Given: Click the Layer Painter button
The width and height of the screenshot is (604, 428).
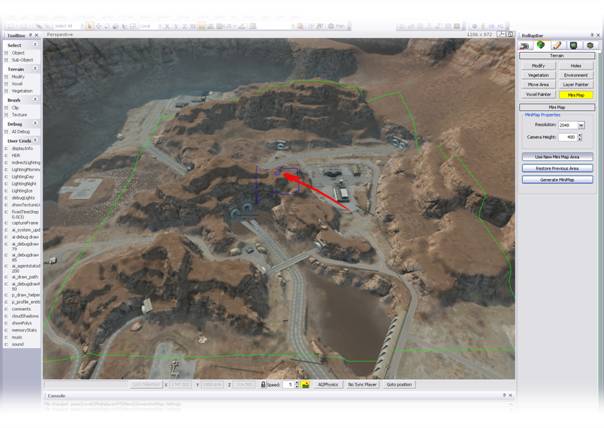Looking at the screenshot, I should (576, 84).
